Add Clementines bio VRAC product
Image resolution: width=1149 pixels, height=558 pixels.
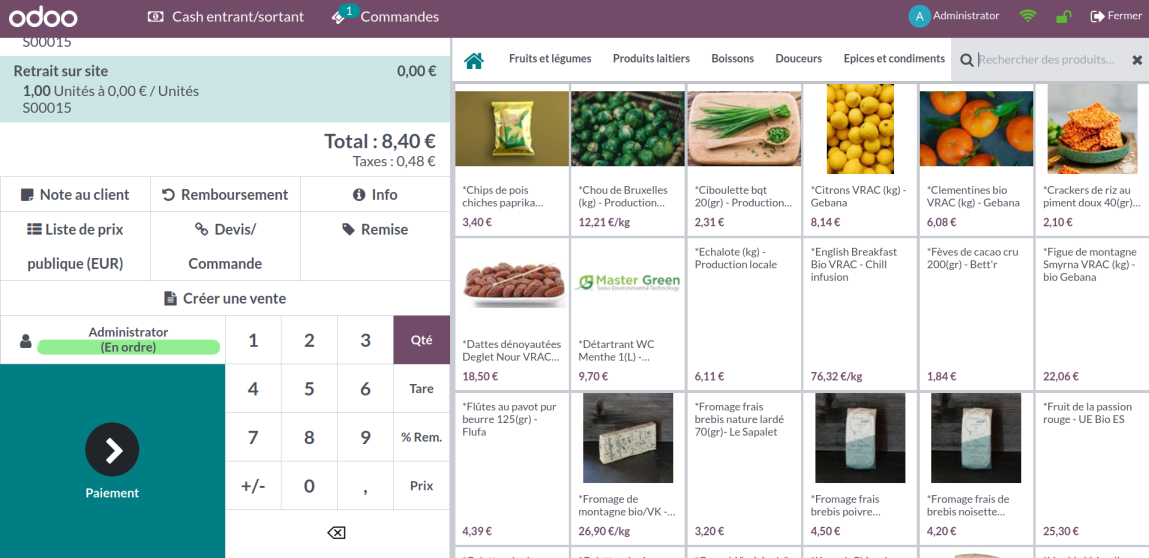click(976, 159)
